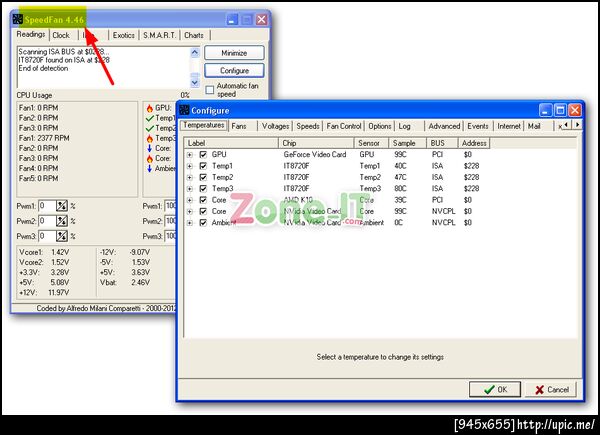
Task: Enable Automatic fan speed checkbox
Action: 210,90
